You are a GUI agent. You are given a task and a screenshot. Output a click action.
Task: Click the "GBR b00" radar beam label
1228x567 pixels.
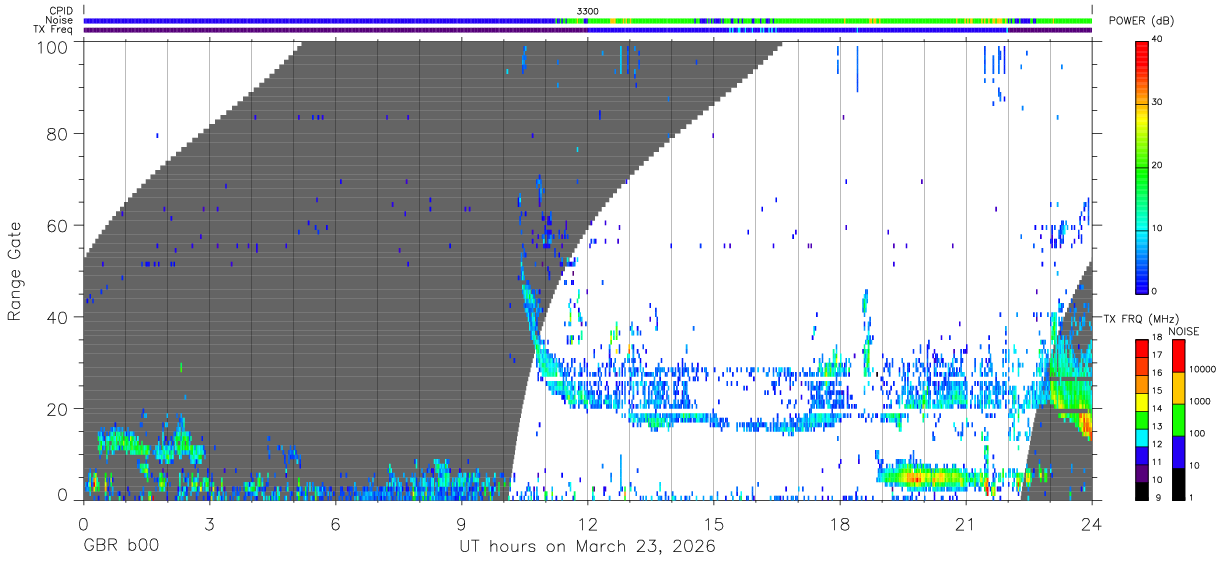tap(121, 547)
